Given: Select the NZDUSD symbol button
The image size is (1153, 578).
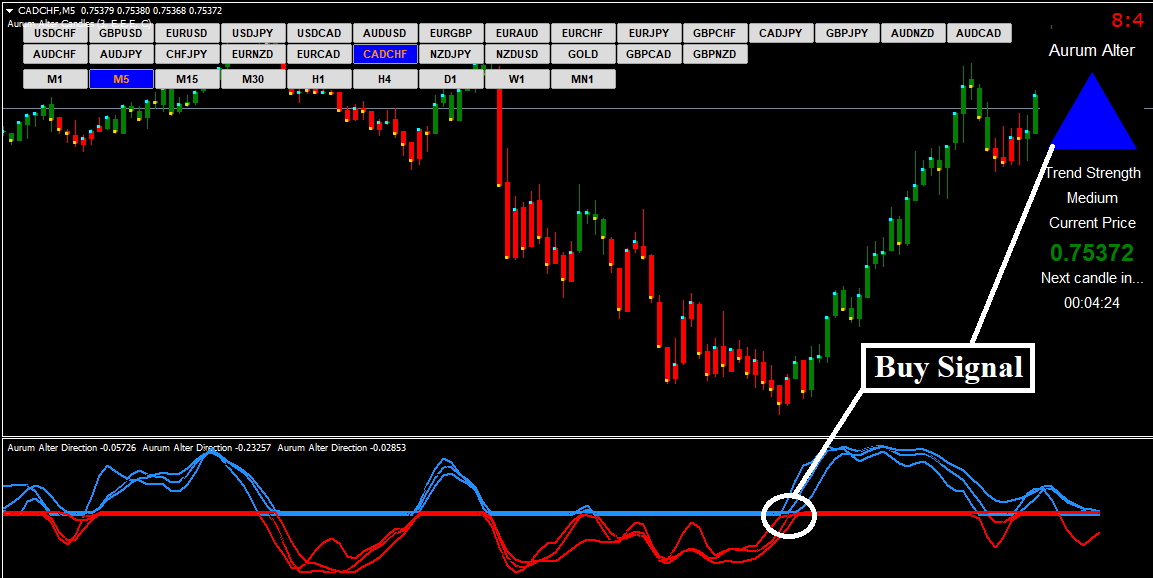Looking at the screenshot, I should (517, 54).
